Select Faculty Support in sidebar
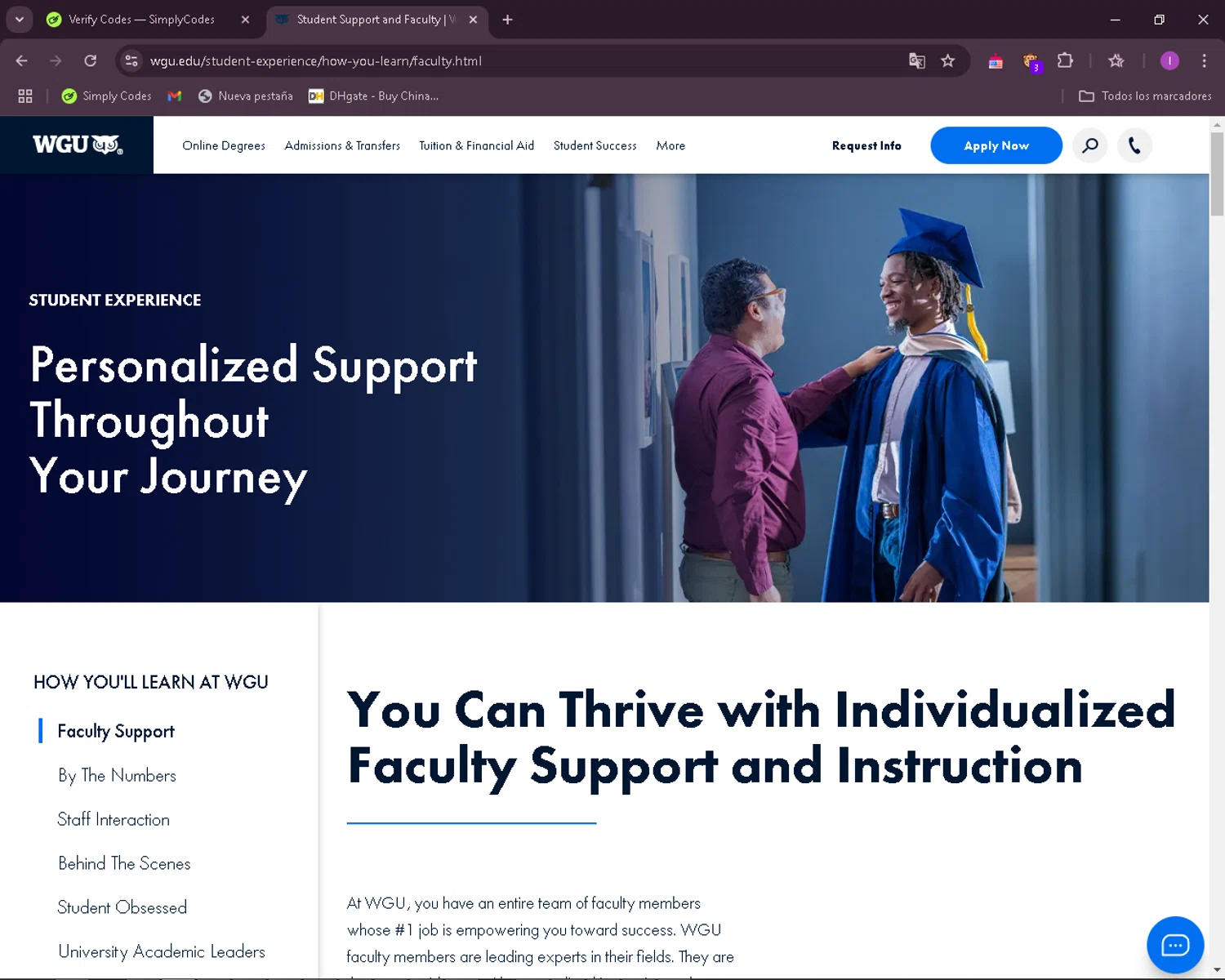This screenshot has width=1225, height=980. (x=116, y=732)
